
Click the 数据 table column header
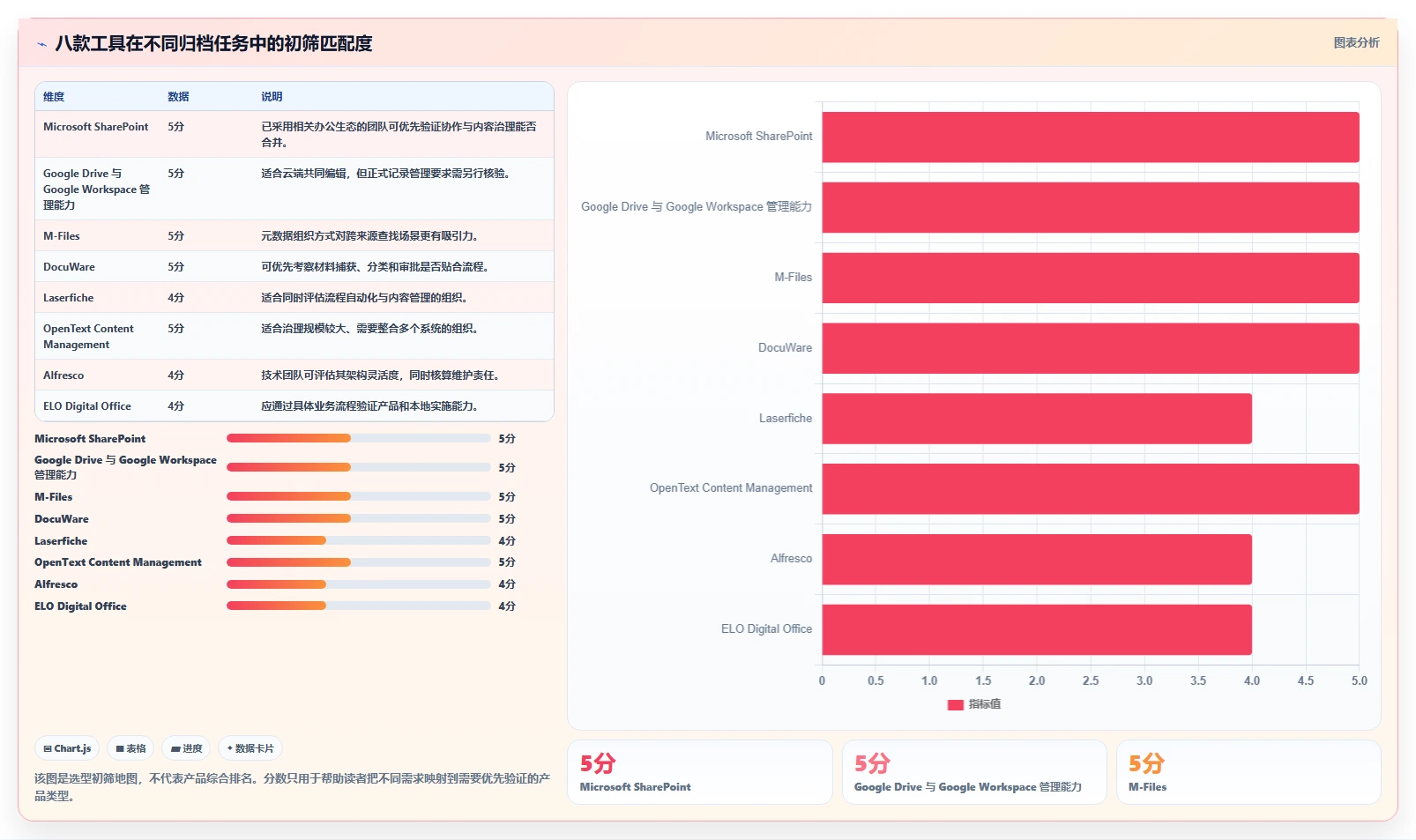(x=178, y=97)
